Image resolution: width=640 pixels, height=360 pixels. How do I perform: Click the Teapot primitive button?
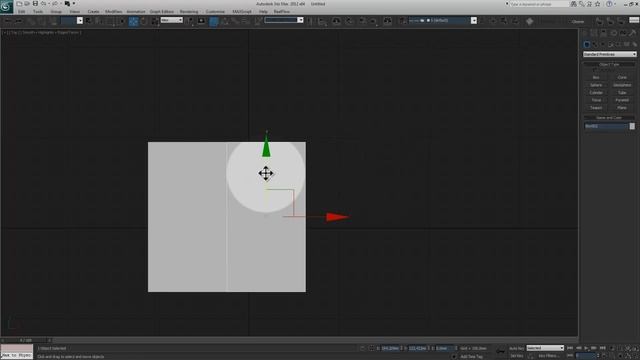[596, 108]
